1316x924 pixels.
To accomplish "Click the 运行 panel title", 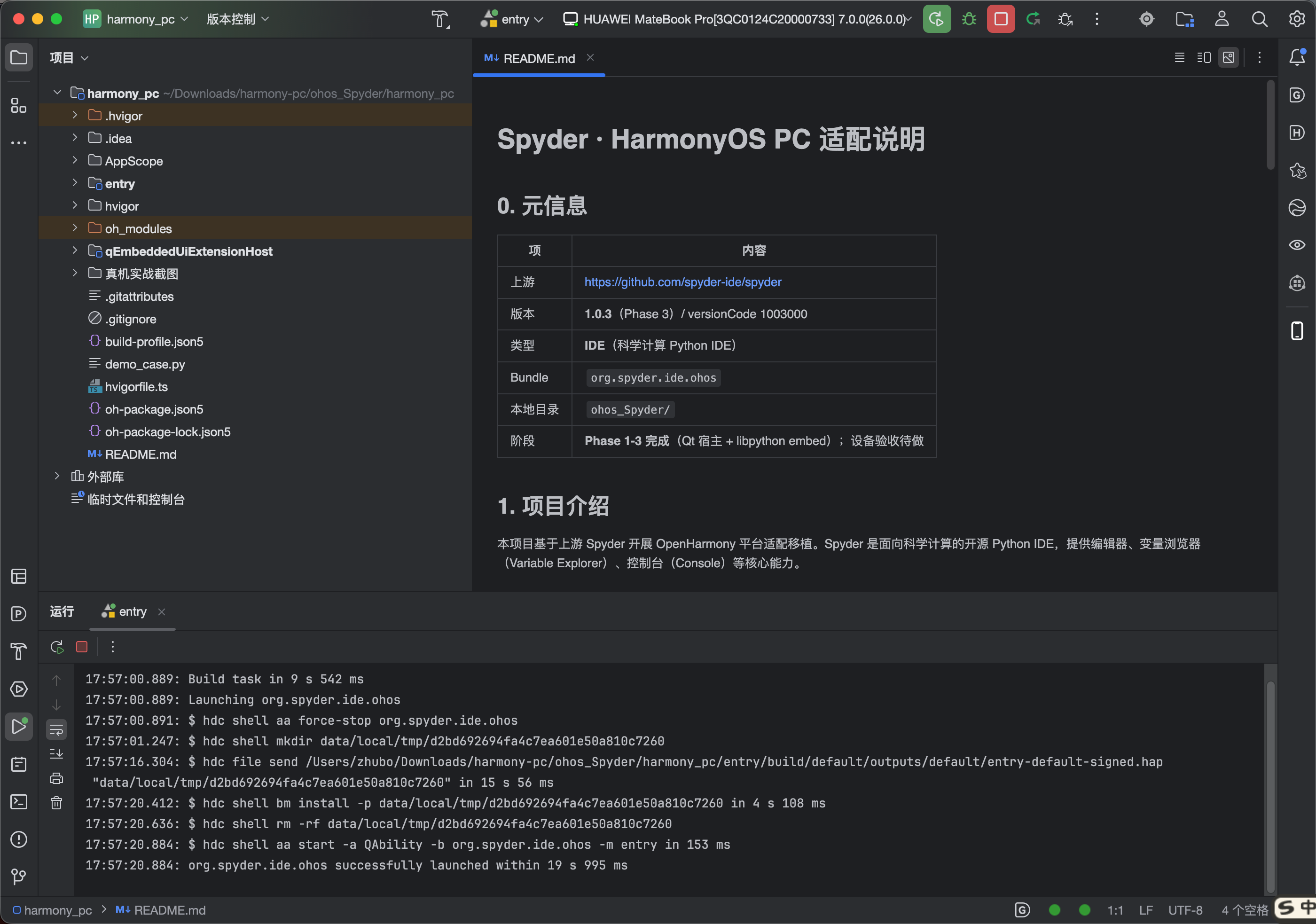I will point(61,611).
